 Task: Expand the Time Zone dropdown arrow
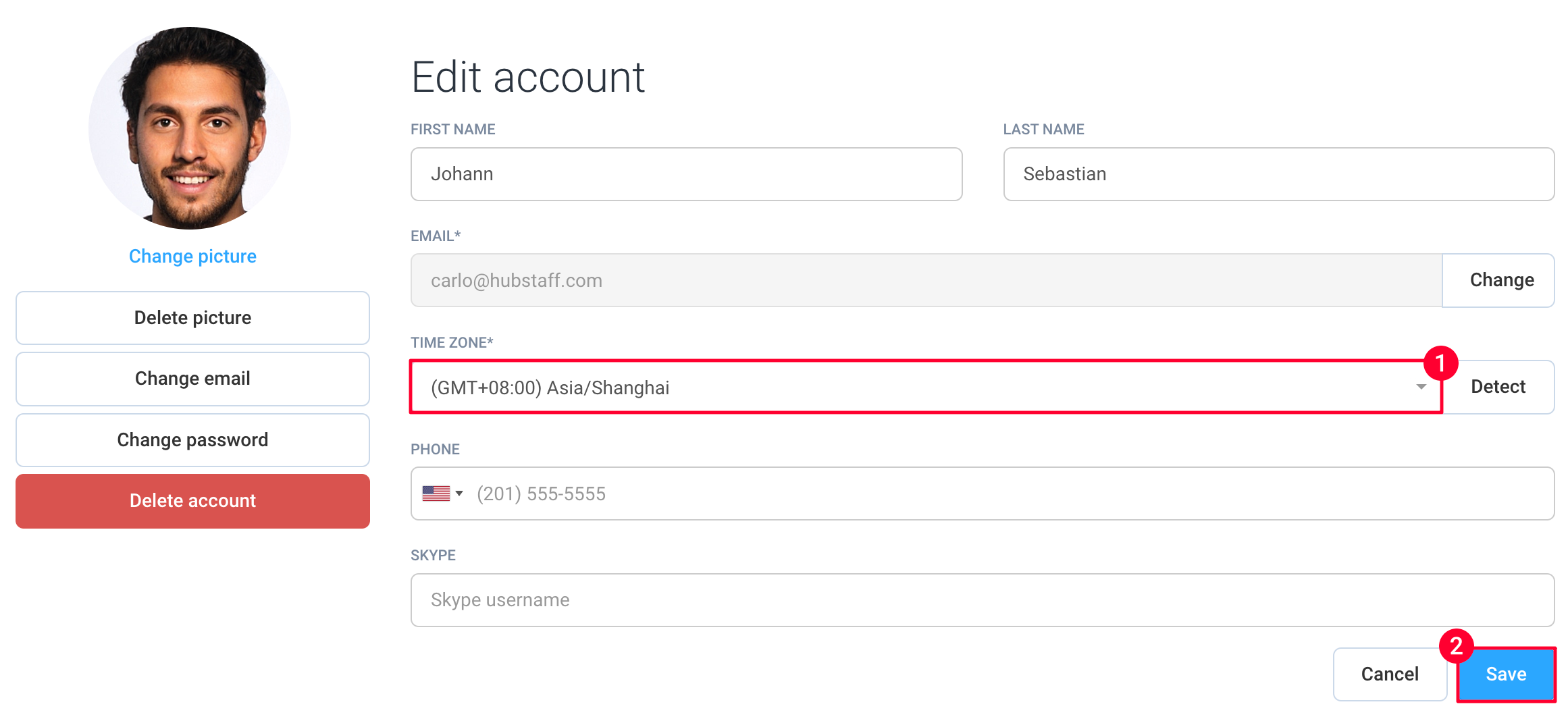point(1421,387)
